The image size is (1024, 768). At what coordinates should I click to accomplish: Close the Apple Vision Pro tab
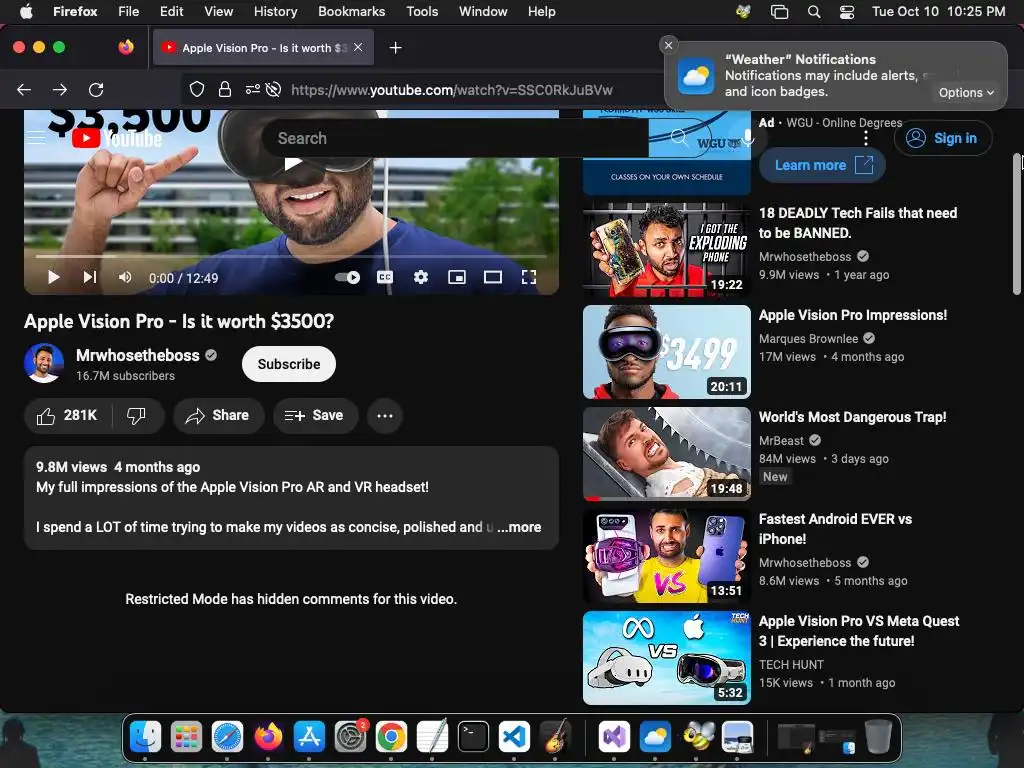358,47
